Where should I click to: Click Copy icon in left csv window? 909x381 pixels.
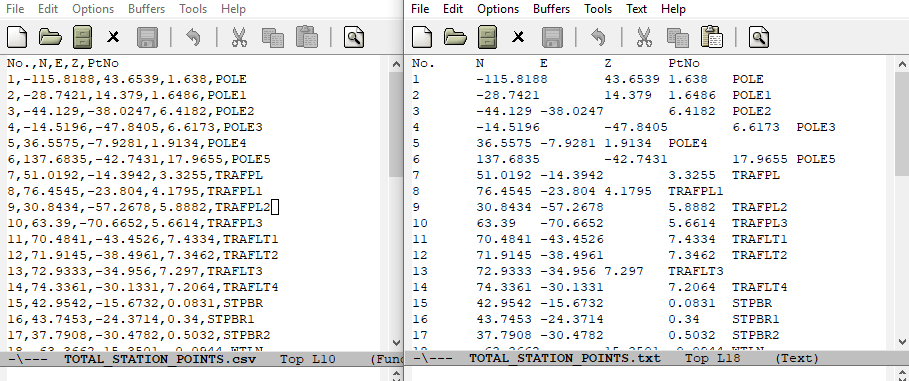[x=272, y=37]
